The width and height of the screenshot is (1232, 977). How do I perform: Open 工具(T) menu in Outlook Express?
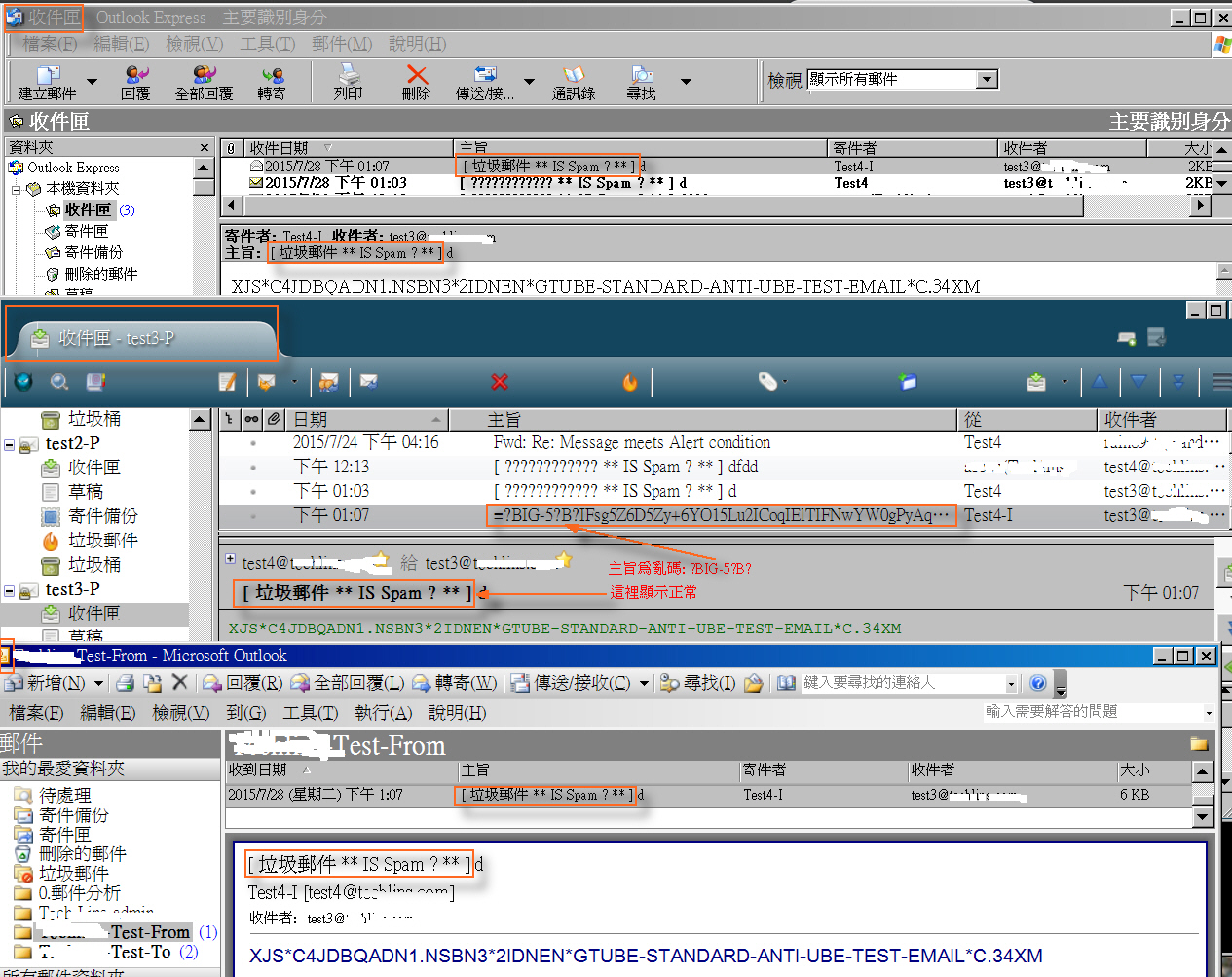click(267, 44)
